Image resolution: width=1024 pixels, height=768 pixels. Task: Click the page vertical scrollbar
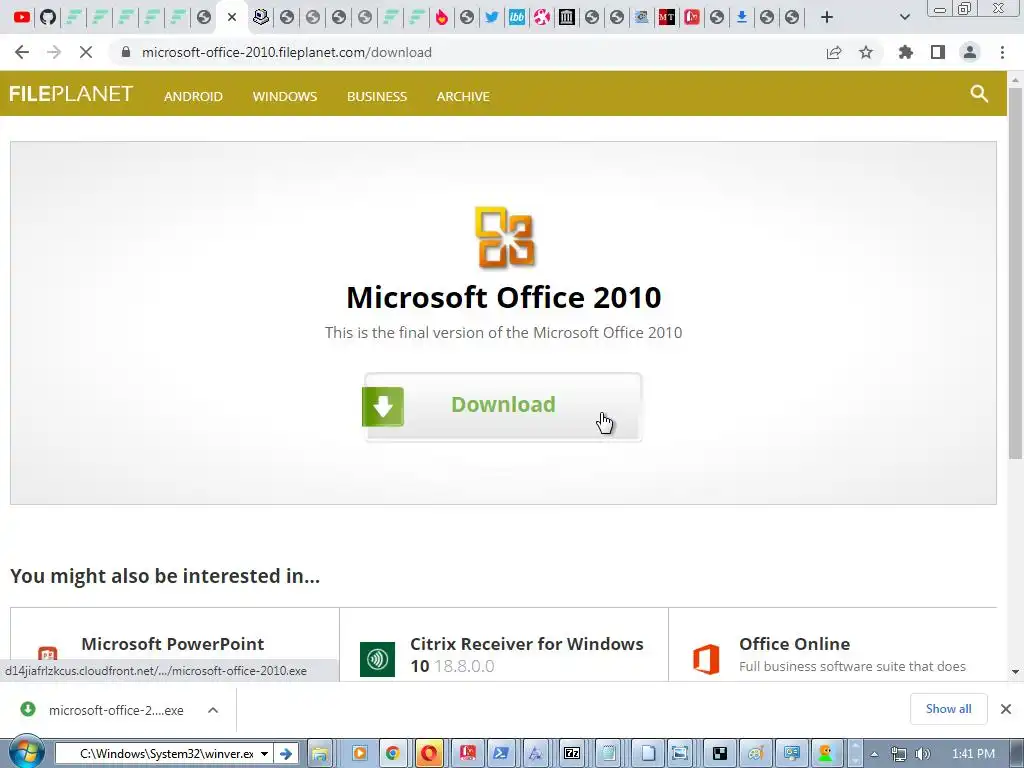[1015, 273]
